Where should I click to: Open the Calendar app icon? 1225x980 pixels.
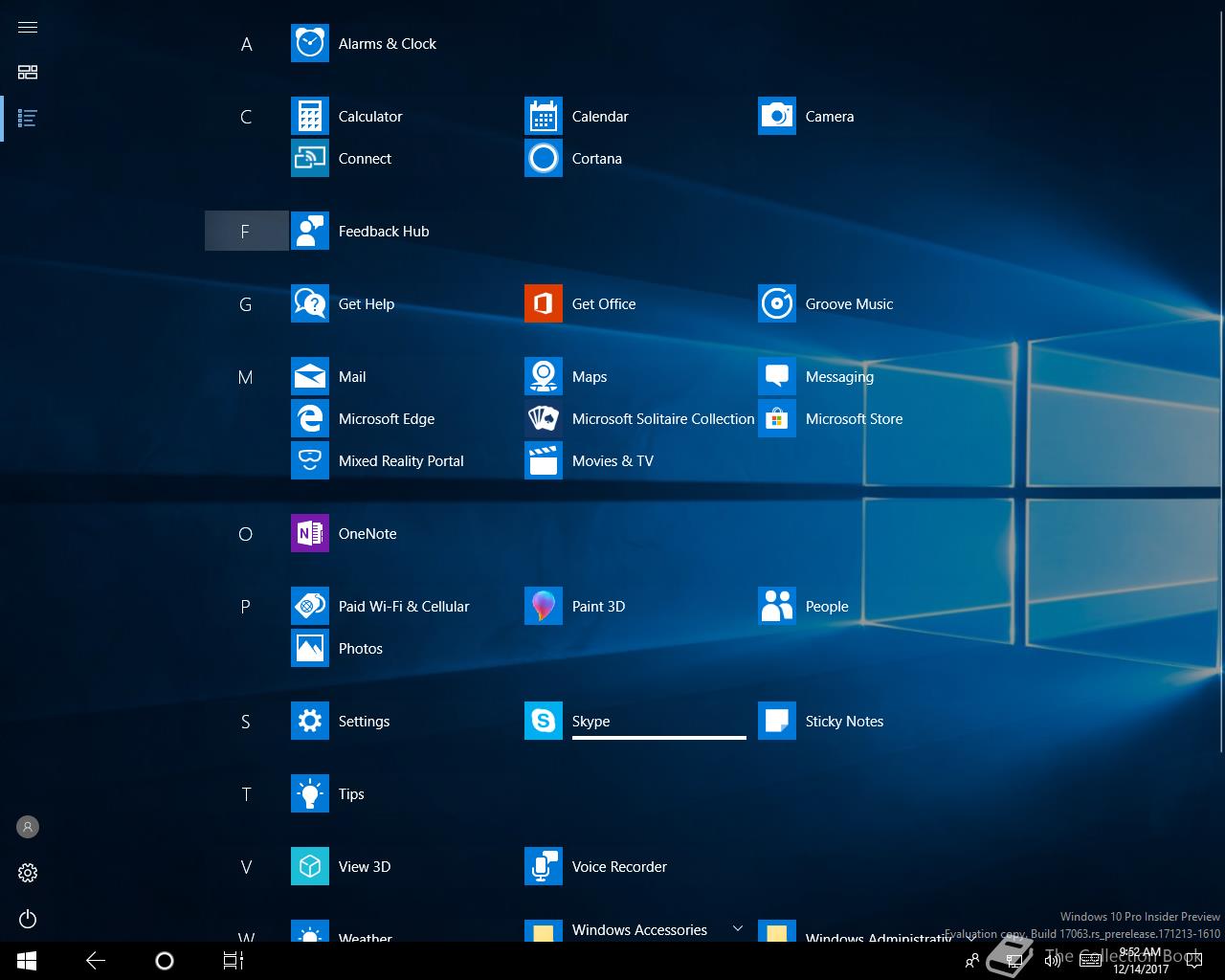[544, 117]
